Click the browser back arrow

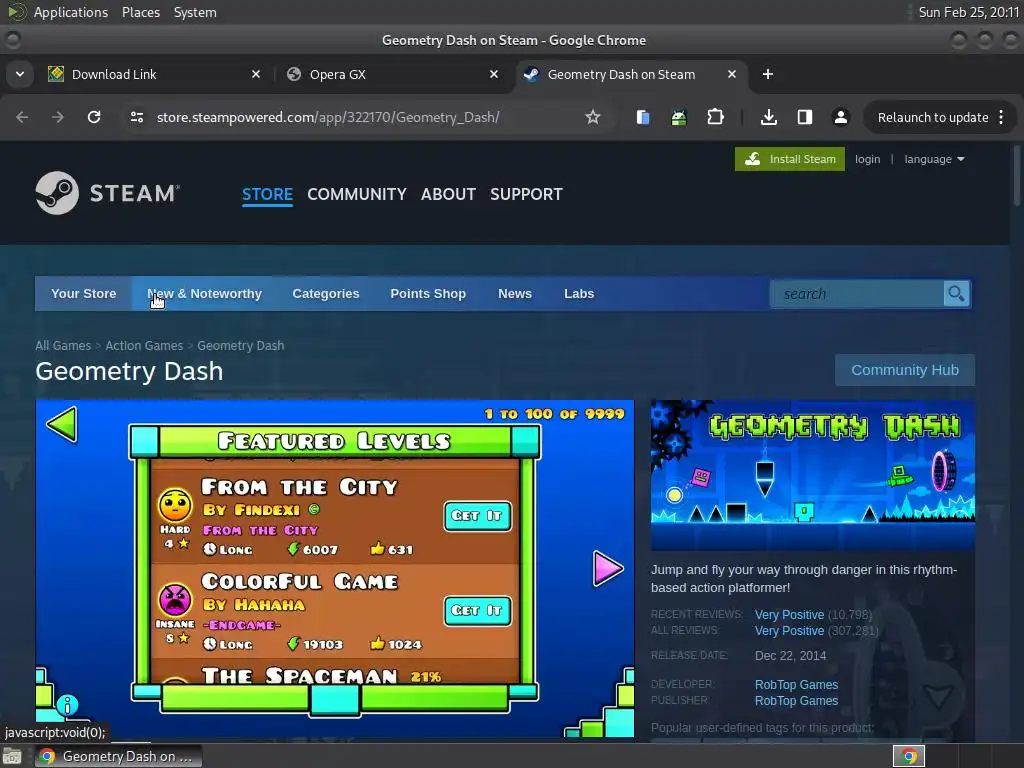(22, 117)
